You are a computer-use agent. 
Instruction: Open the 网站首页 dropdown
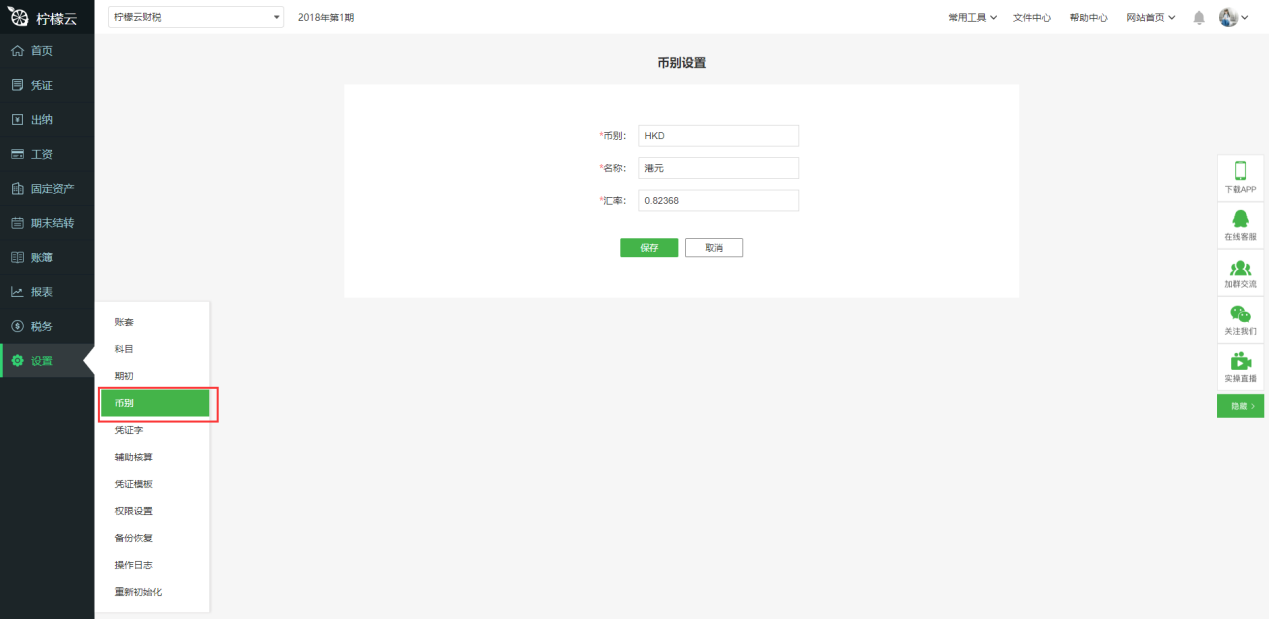[1150, 18]
